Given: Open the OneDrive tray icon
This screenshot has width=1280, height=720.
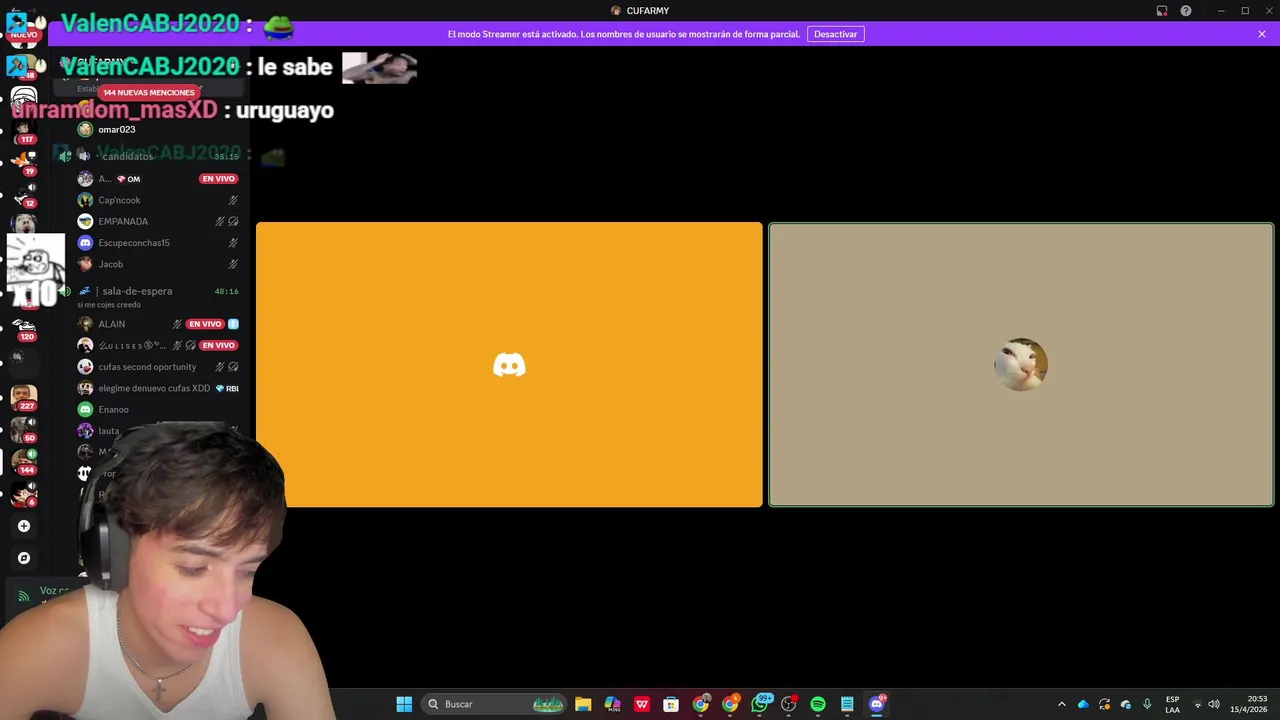Looking at the screenshot, I should [1083, 704].
